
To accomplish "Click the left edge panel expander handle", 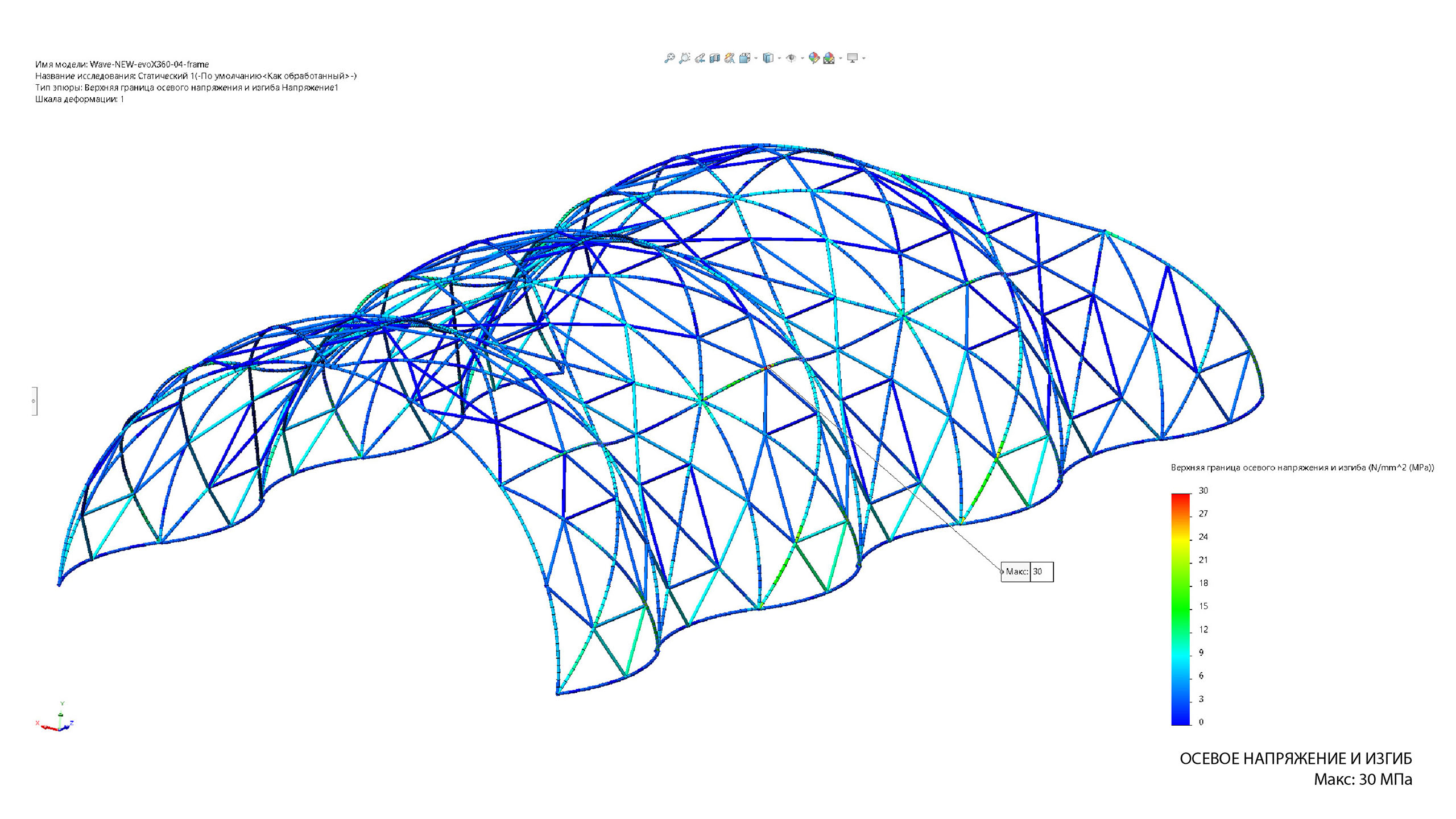I will [x=34, y=401].
